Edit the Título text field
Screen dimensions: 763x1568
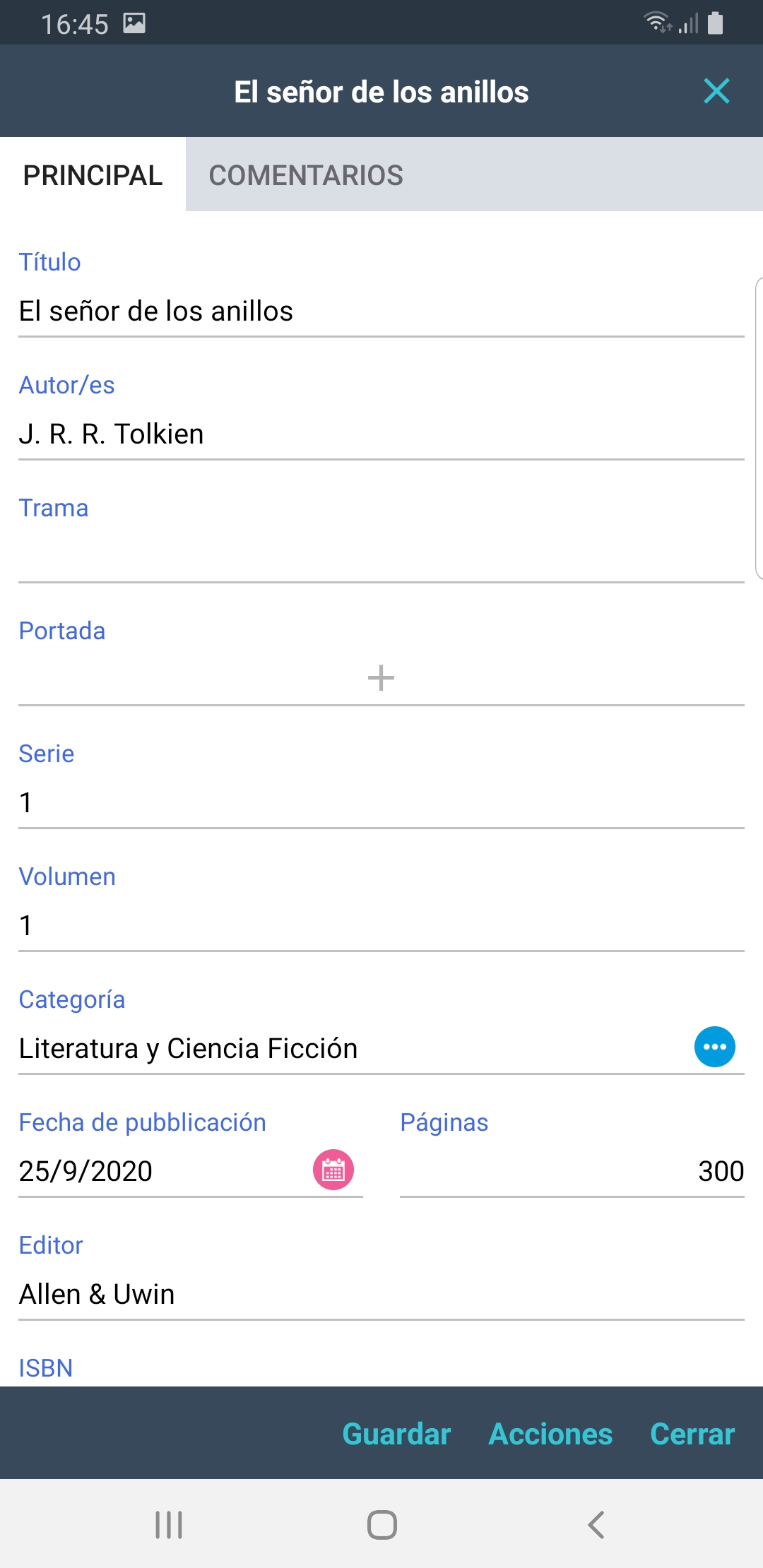click(381, 311)
